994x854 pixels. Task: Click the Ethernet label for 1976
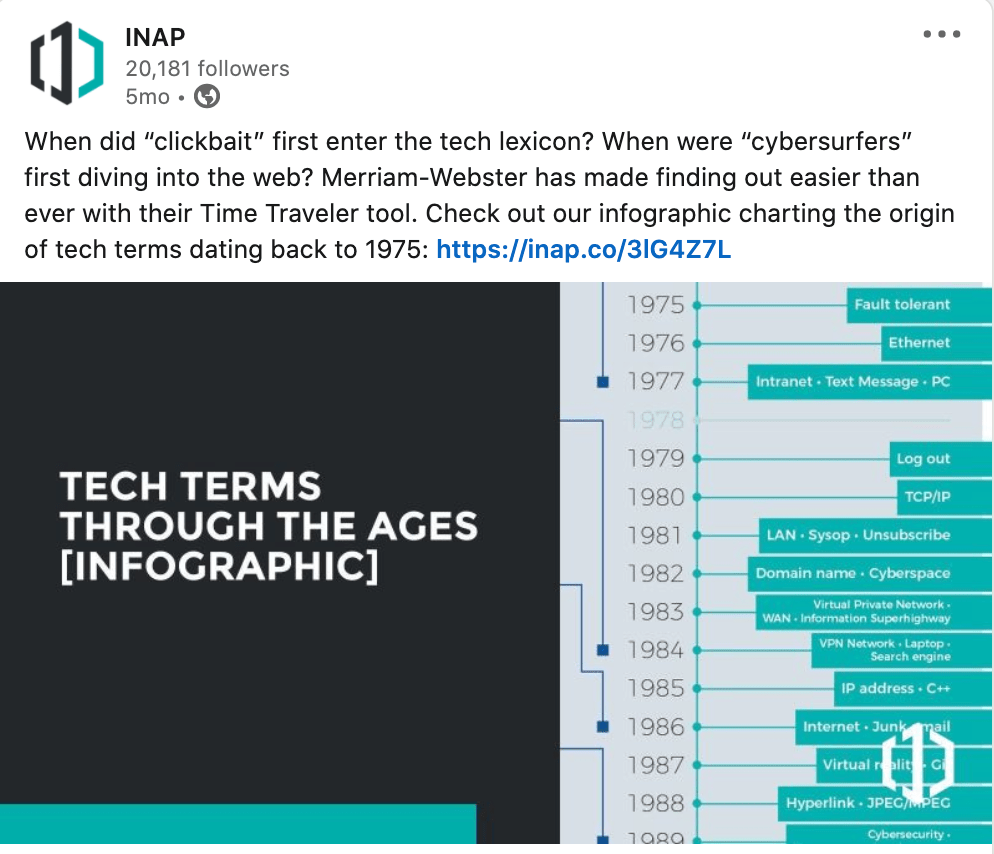point(919,343)
